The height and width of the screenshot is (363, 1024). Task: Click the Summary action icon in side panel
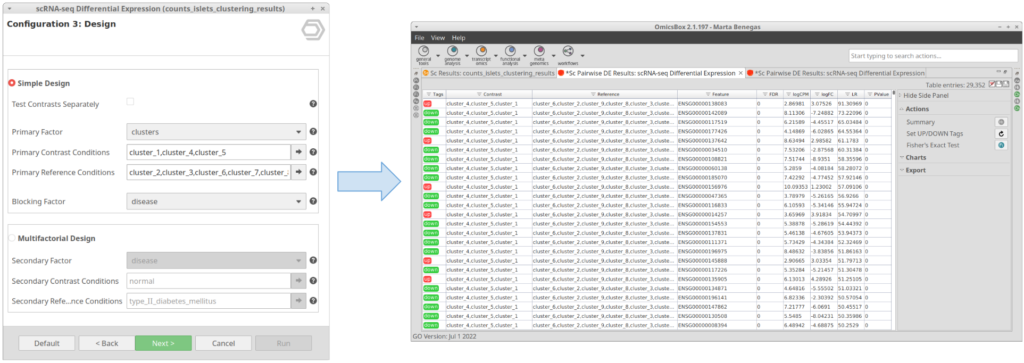1000,122
